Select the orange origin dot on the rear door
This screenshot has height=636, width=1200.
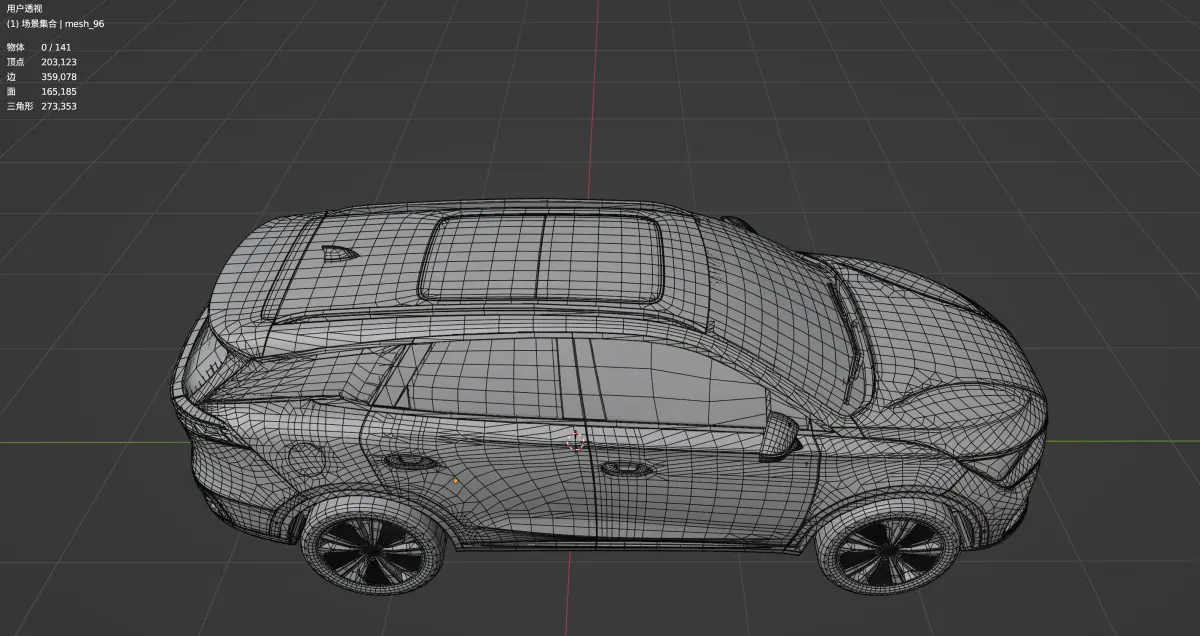click(x=456, y=481)
